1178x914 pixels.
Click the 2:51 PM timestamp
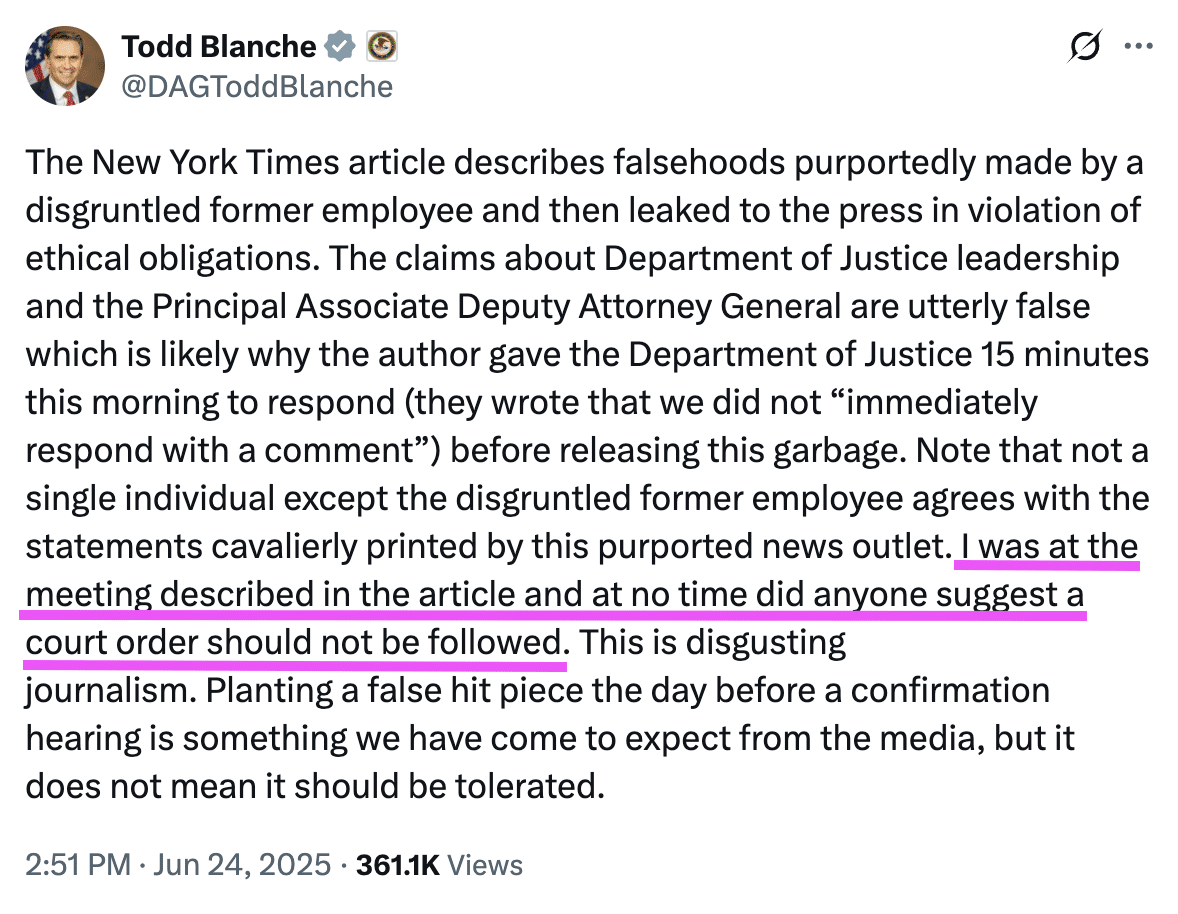tap(78, 865)
